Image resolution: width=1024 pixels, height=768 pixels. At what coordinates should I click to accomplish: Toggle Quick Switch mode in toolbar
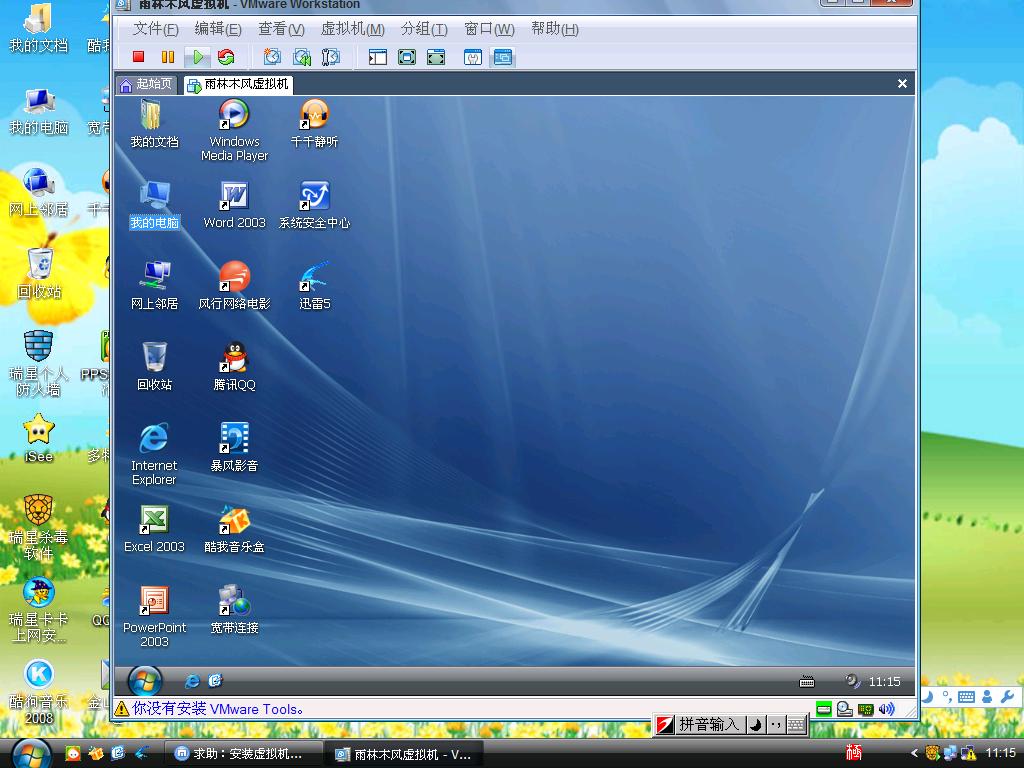(x=436, y=57)
